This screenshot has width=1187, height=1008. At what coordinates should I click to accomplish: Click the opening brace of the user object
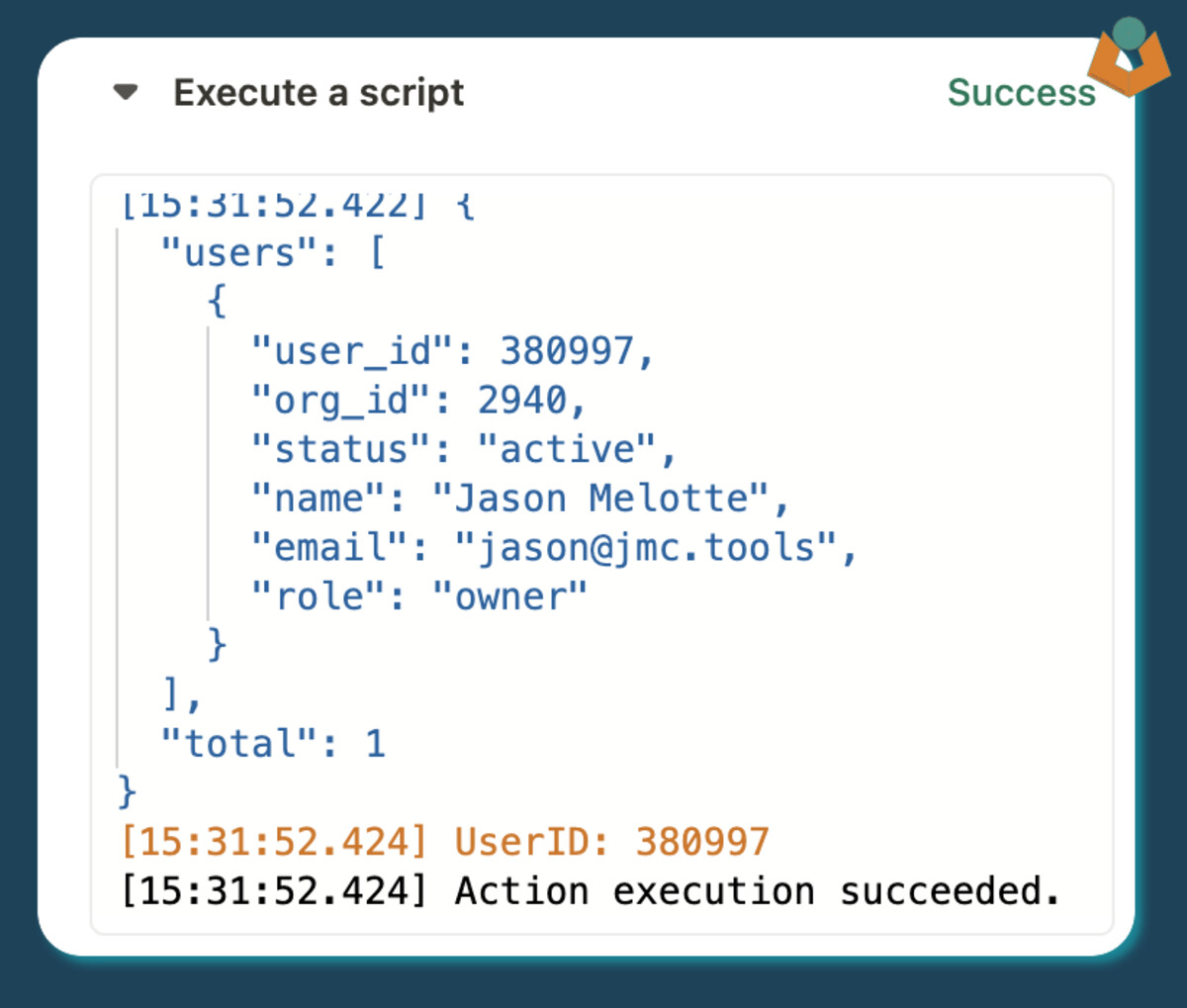tap(217, 302)
